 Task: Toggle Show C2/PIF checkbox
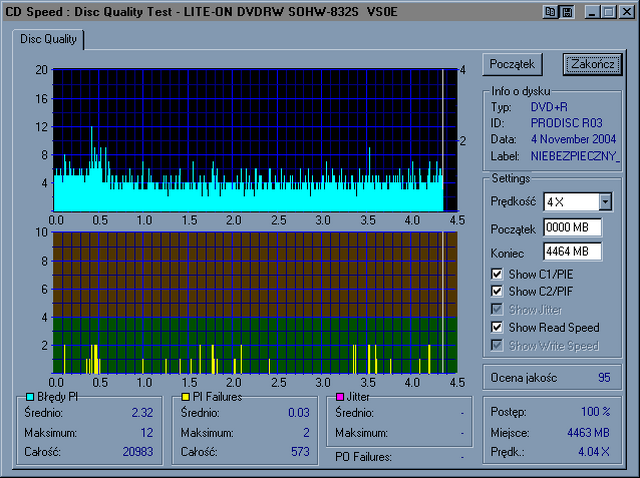[497, 291]
